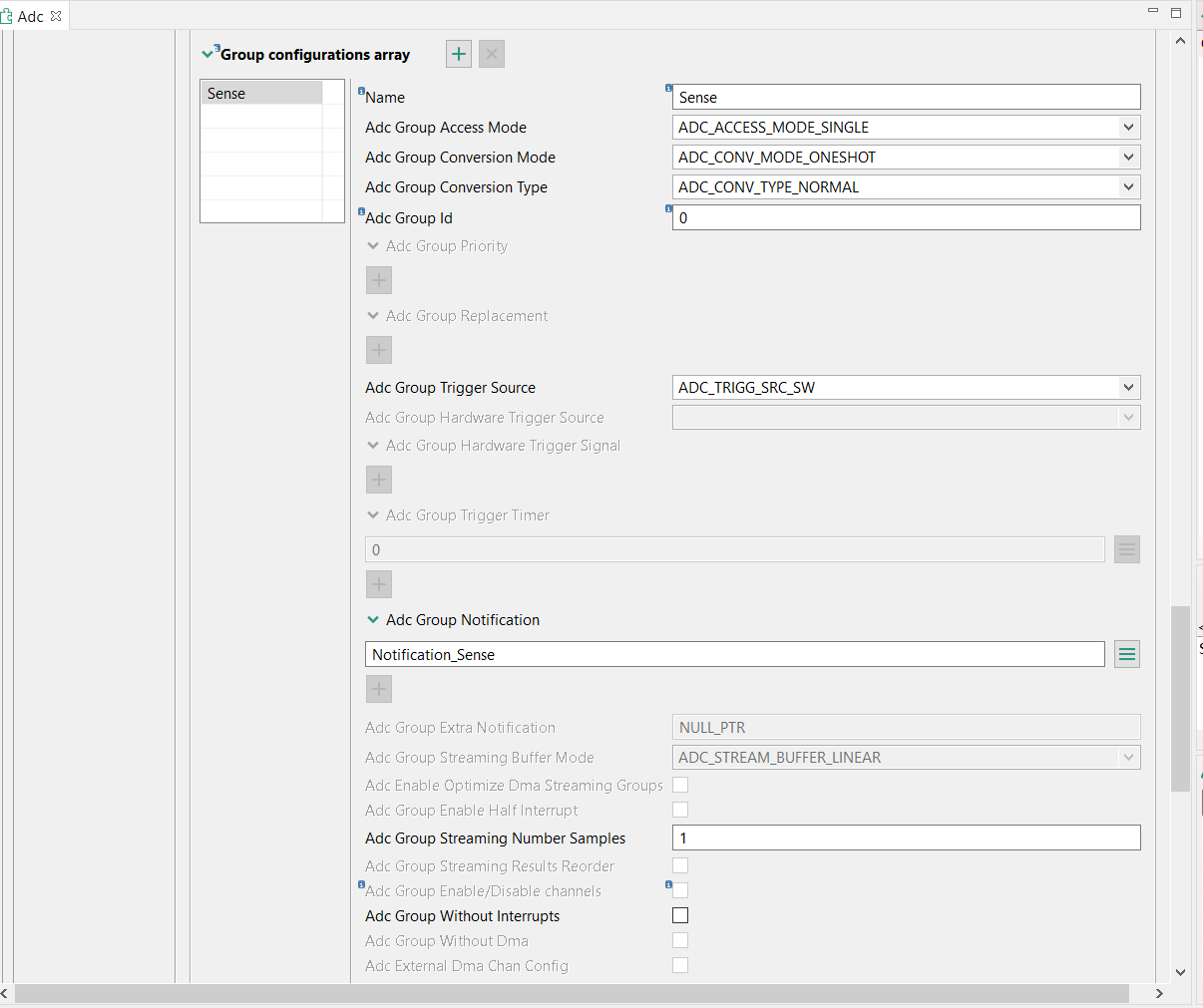Screen dimensions: 1203x1008
Task: Click plus button under Adc Group Priority
Action: pos(379,280)
